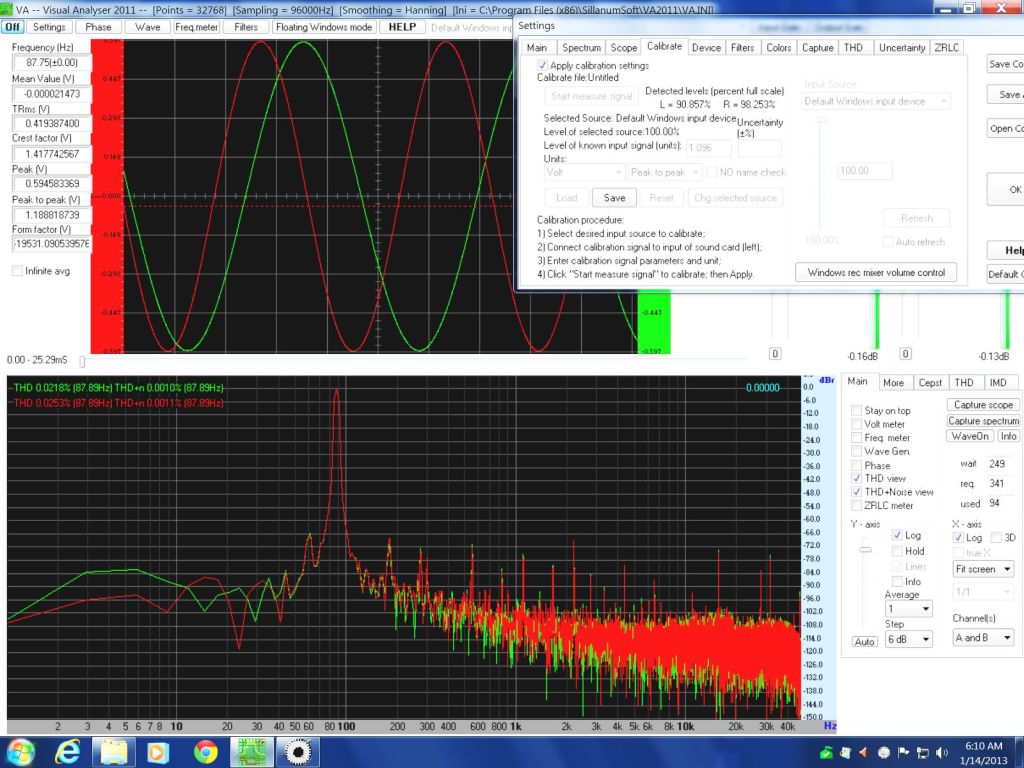Open the Peak to peak dropdown
The width and height of the screenshot is (1024, 768).
(x=664, y=172)
